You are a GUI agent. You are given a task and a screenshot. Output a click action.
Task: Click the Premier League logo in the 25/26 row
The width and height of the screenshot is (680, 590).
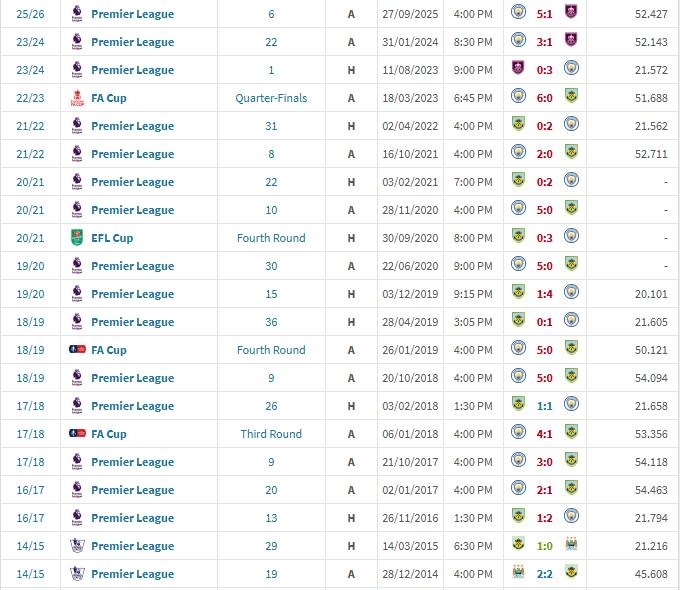click(x=77, y=14)
